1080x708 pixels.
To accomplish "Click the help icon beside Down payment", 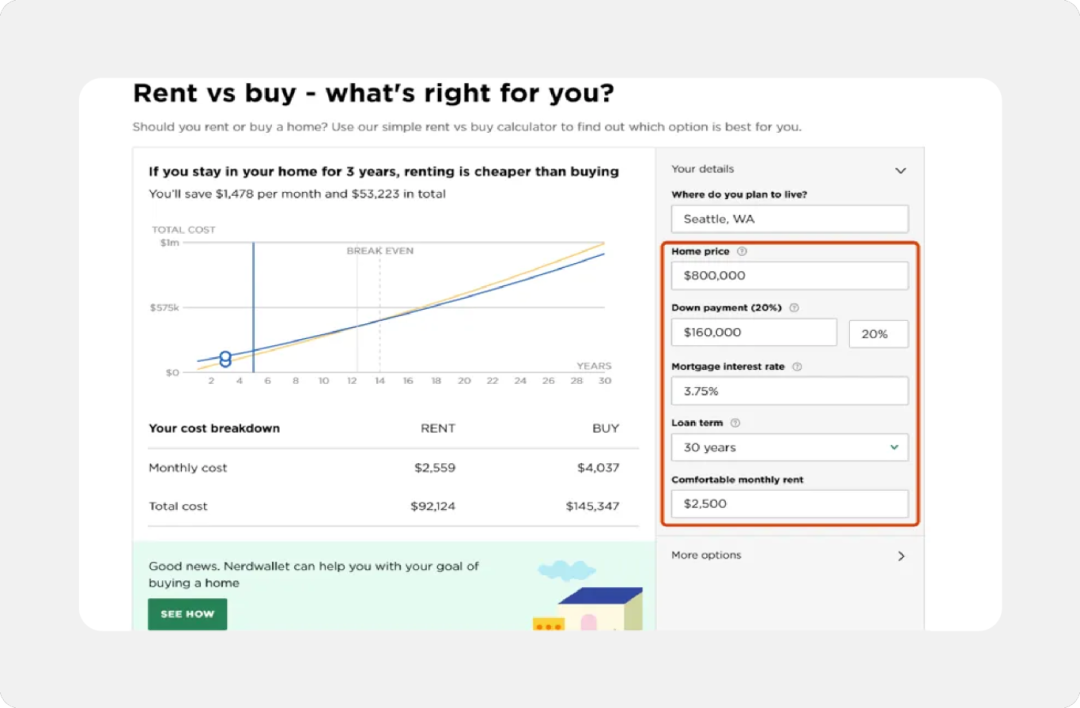I will tap(794, 308).
